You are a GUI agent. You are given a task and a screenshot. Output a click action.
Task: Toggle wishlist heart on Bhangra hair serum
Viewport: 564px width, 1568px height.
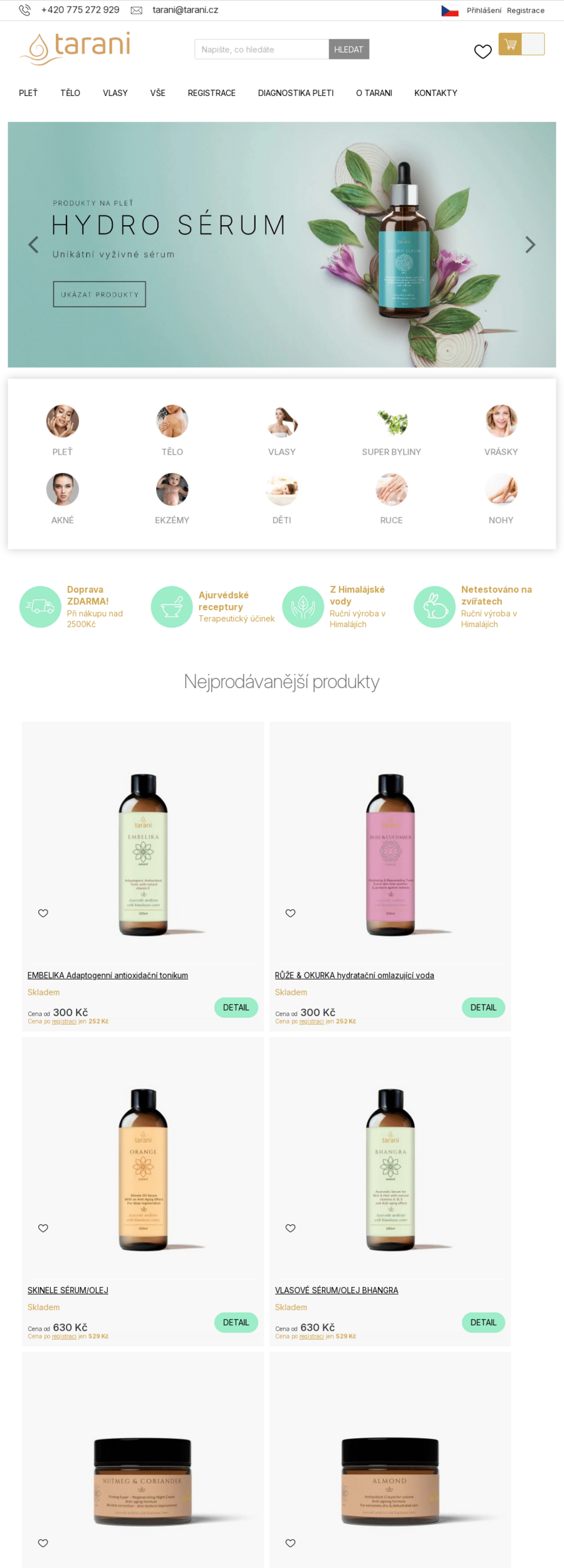click(x=291, y=1228)
